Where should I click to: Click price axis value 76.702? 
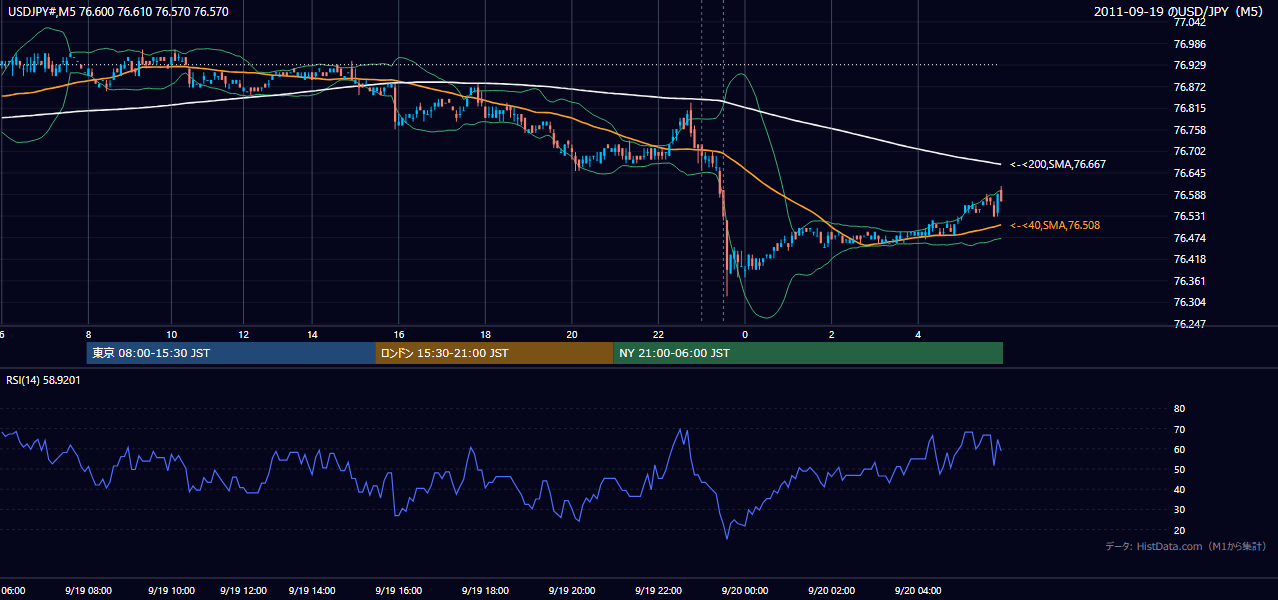1191,152
